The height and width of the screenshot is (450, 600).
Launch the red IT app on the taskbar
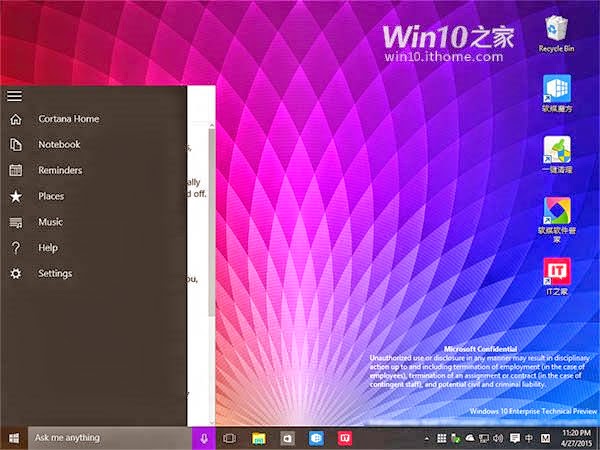pyautogui.click(x=345, y=438)
